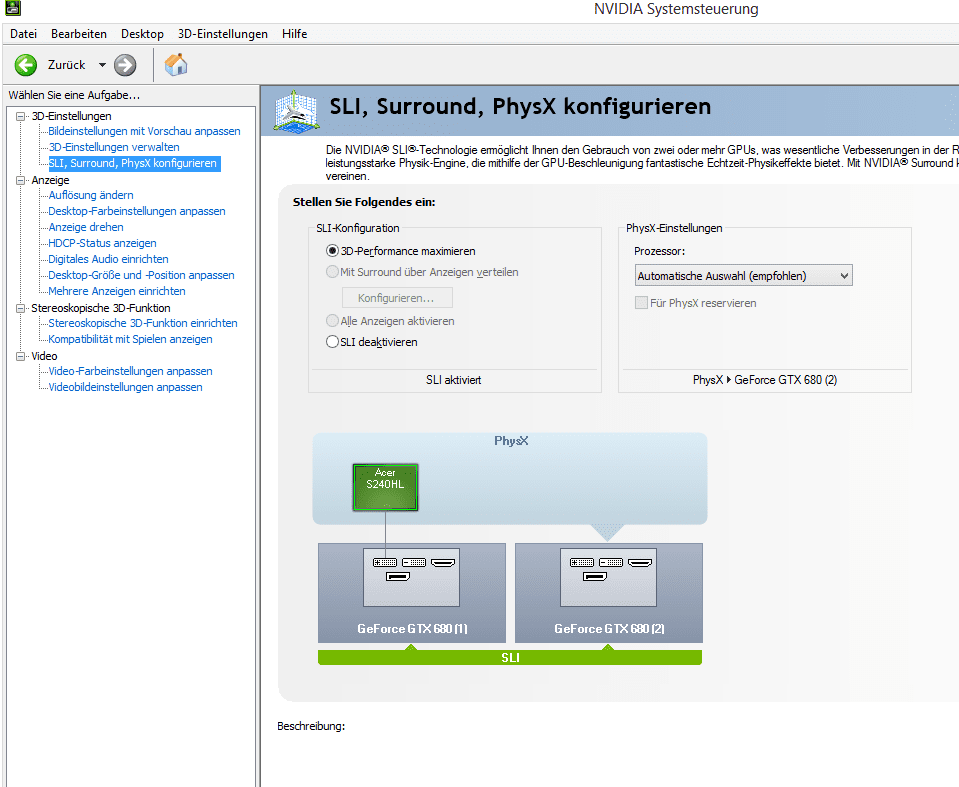Click HDMI port icon on GTX 680 (1)
The width and height of the screenshot is (959, 787).
tap(443, 563)
